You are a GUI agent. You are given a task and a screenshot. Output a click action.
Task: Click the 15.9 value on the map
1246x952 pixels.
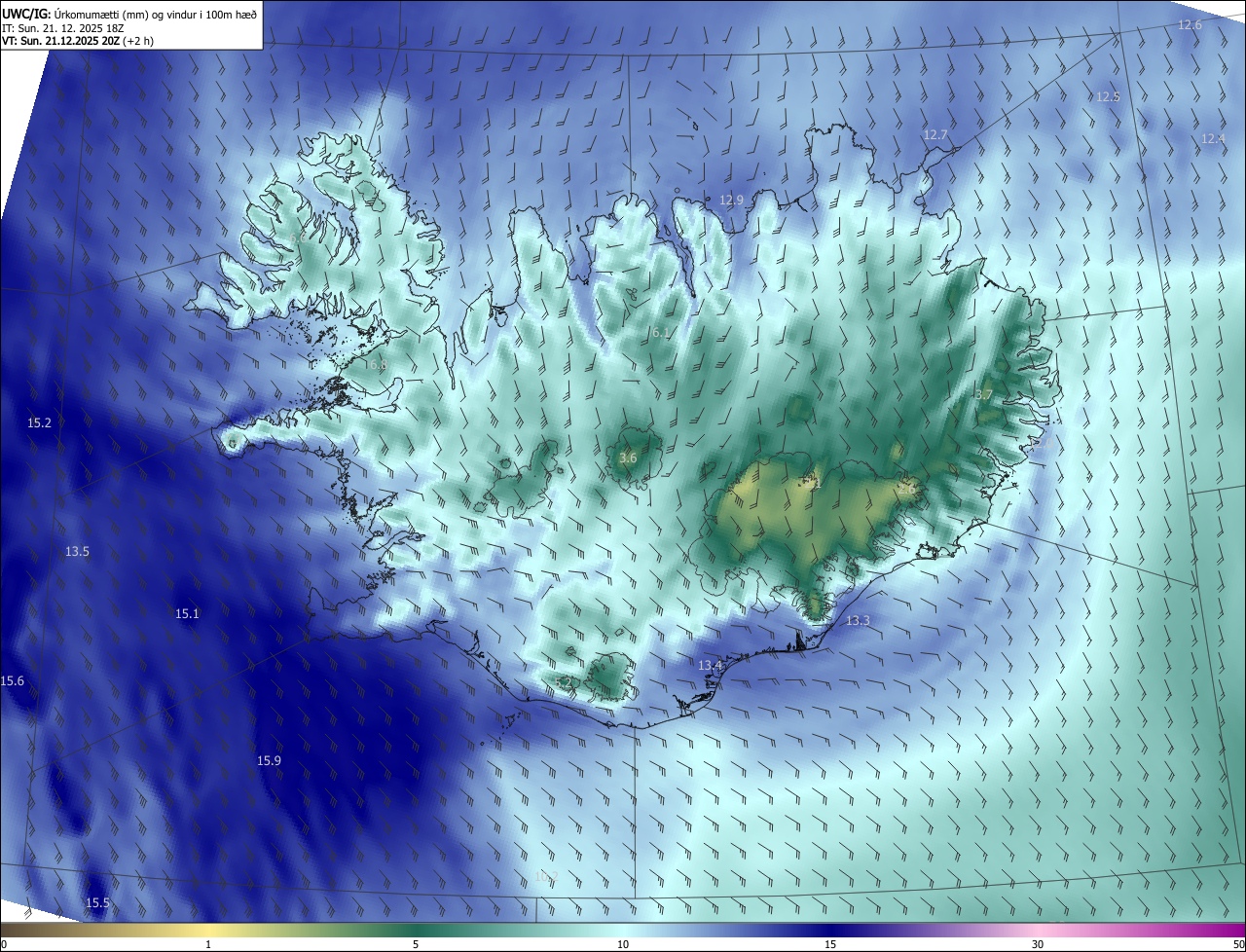269,760
